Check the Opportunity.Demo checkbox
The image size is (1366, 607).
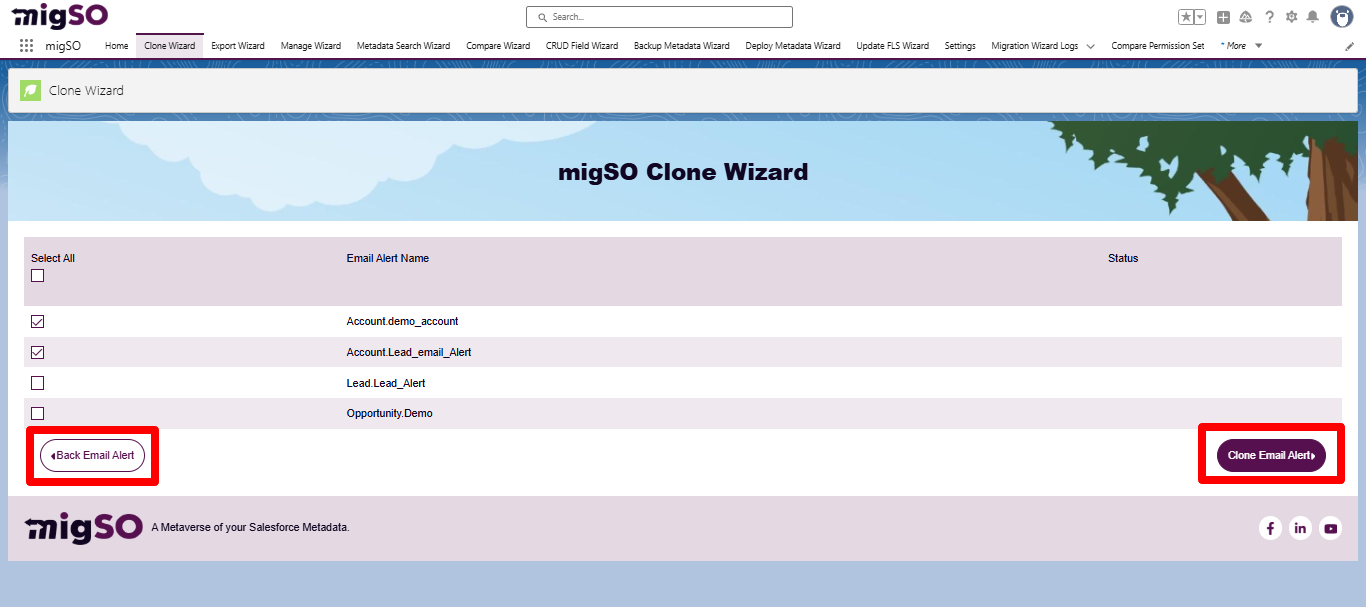38,413
